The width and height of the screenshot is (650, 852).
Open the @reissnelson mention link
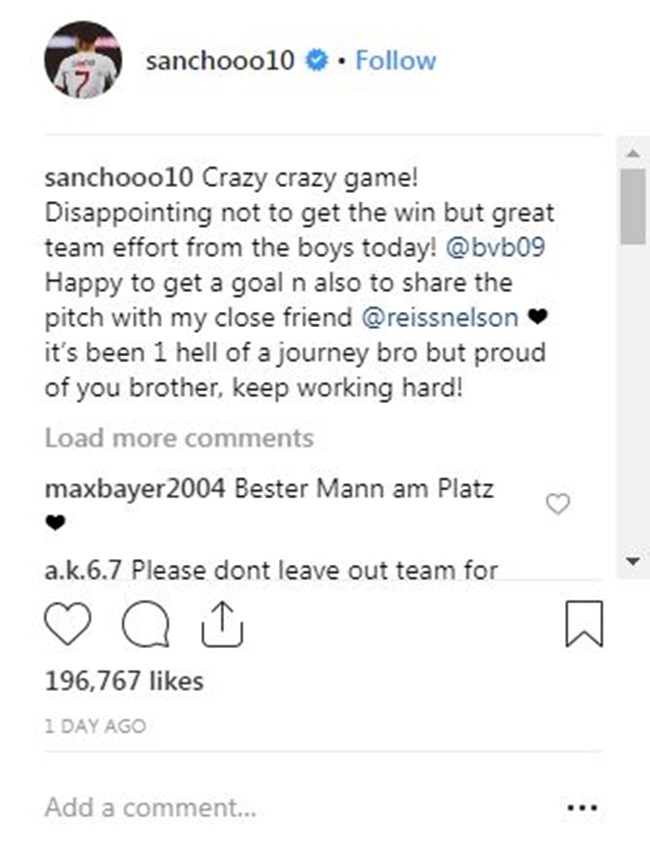click(441, 318)
